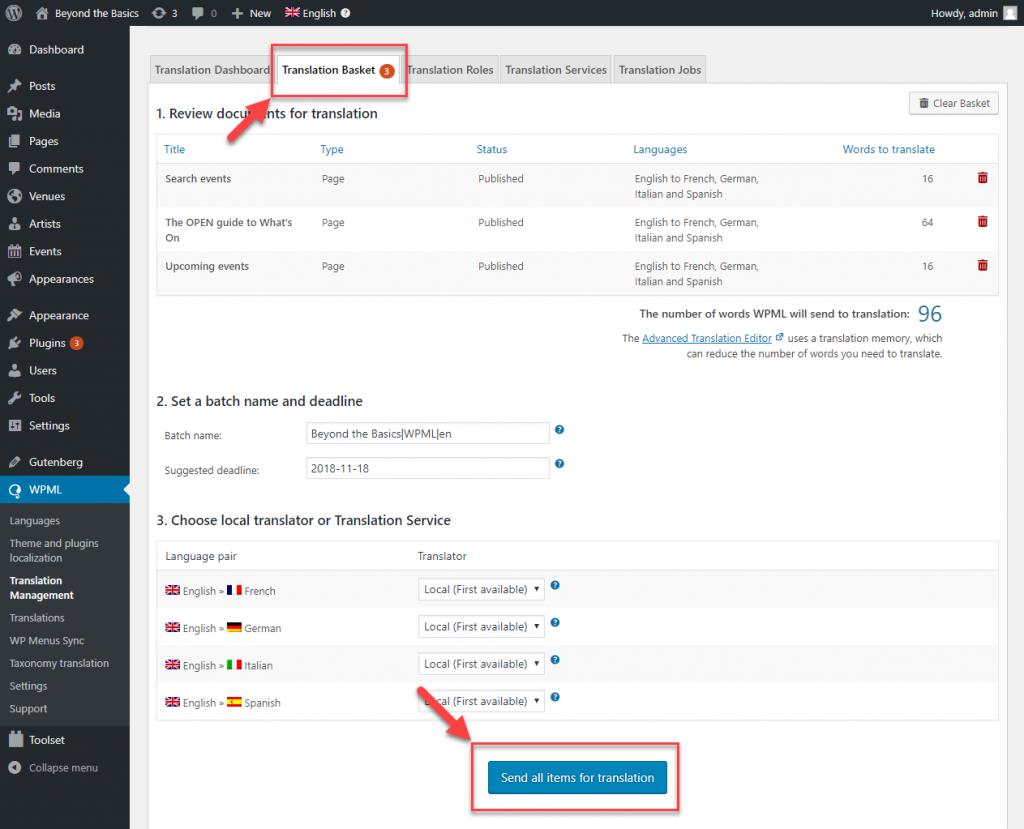Expand French translator dropdown

click(481, 590)
